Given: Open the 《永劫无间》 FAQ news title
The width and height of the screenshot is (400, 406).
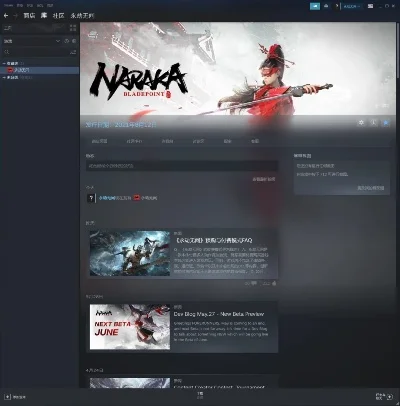Looking at the screenshot, I should [x=213, y=240].
